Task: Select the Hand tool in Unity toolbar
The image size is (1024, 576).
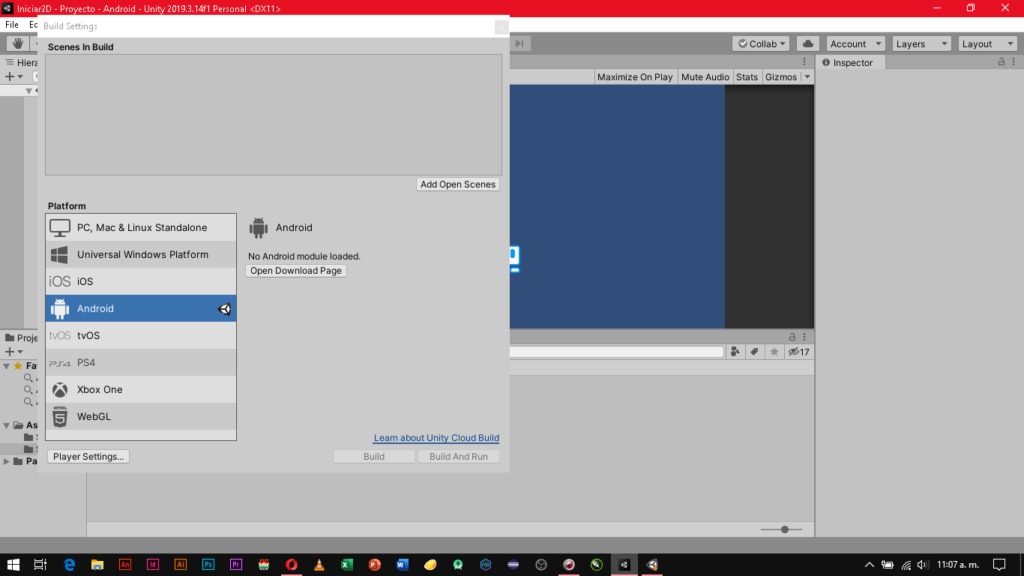Action: [x=18, y=43]
